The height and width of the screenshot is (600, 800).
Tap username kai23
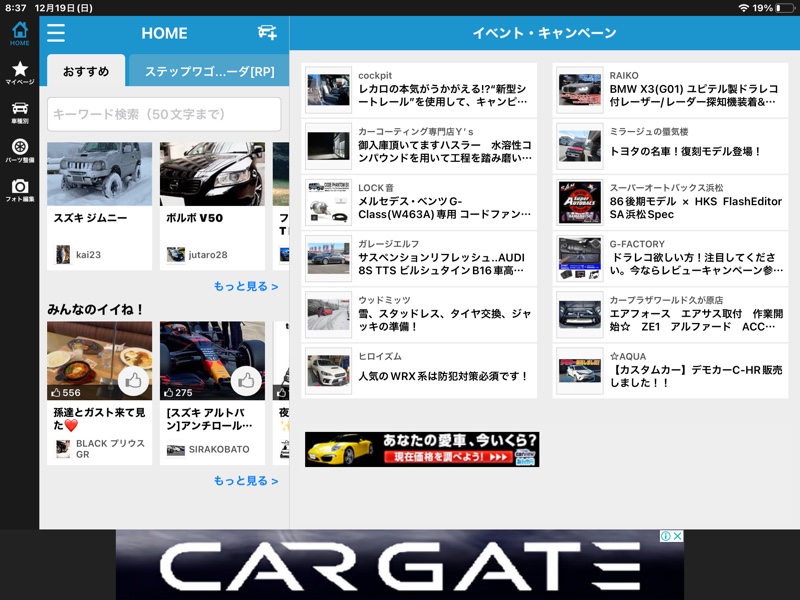(x=88, y=255)
